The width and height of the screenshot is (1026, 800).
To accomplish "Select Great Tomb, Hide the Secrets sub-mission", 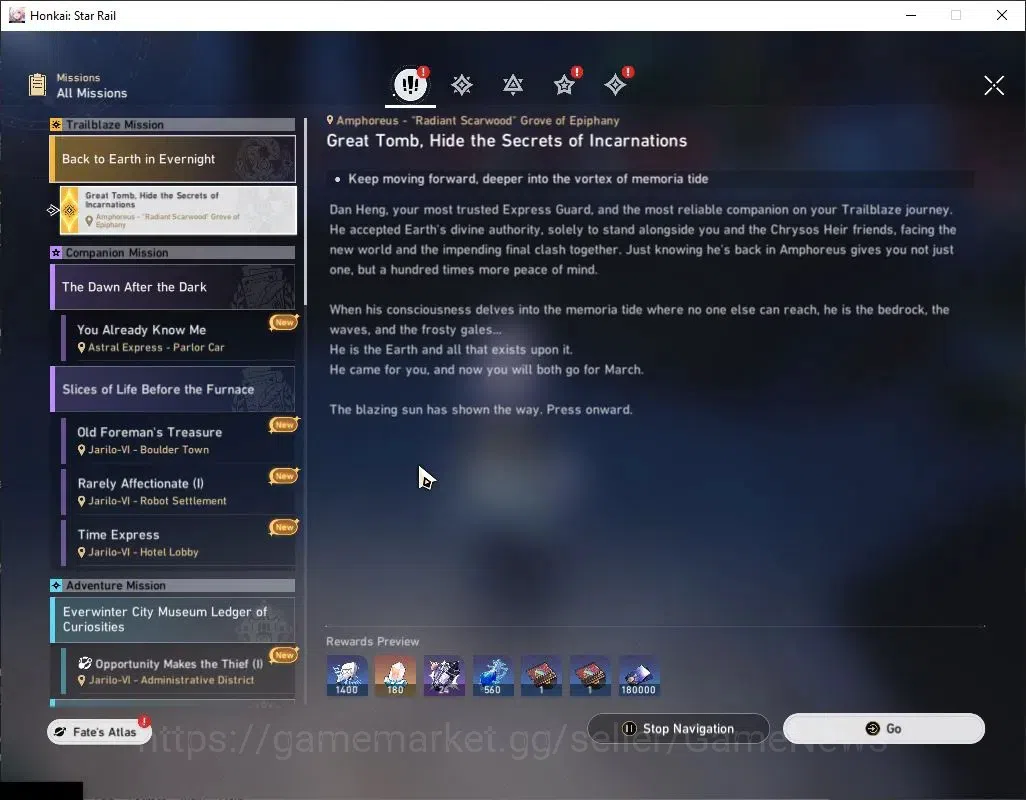I will (178, 210).
